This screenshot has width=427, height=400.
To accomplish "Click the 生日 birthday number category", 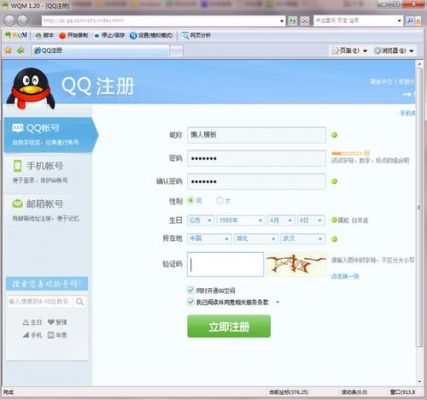I will tap(32, 322).
